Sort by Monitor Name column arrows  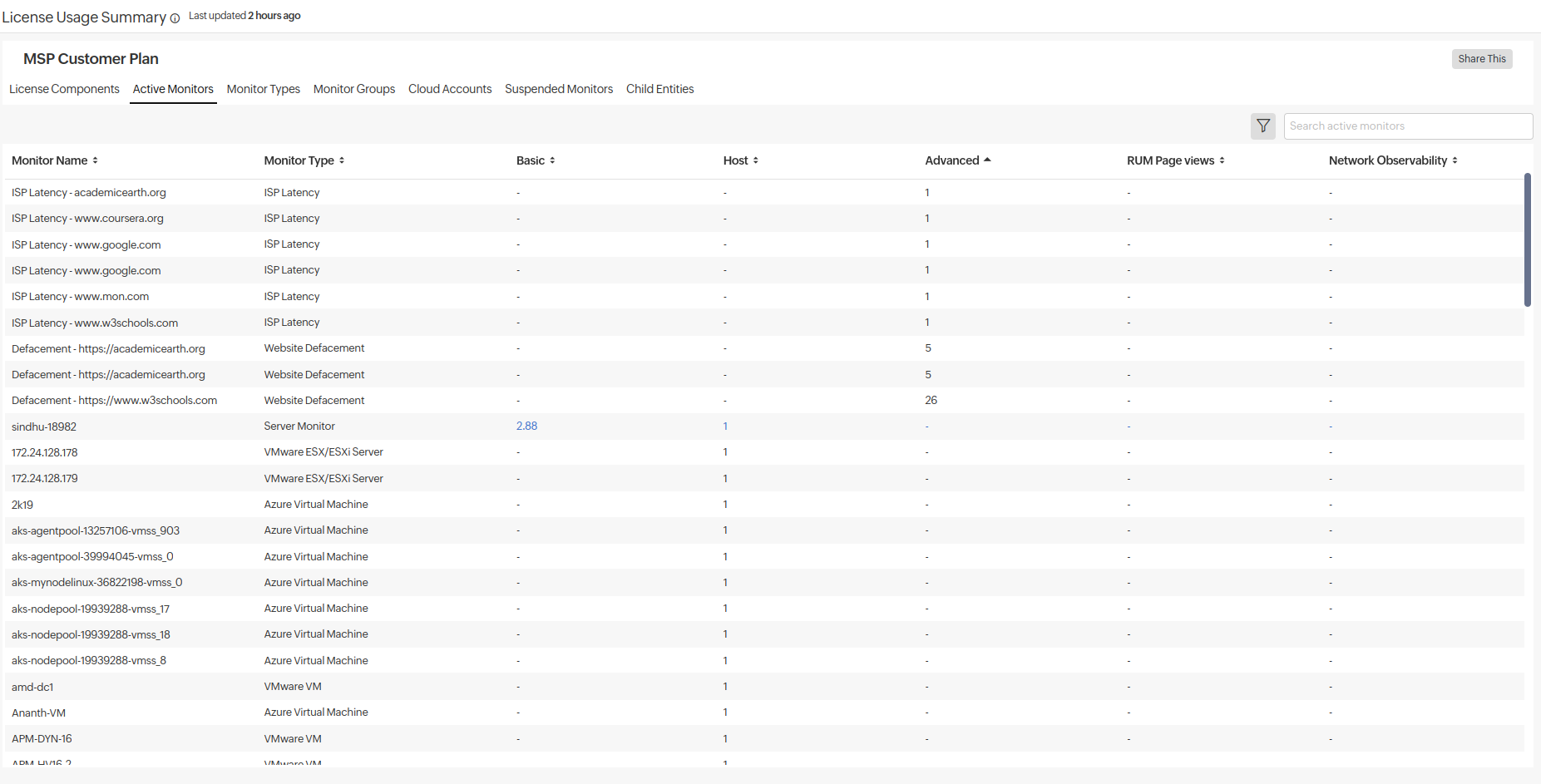tap(96, 160)
